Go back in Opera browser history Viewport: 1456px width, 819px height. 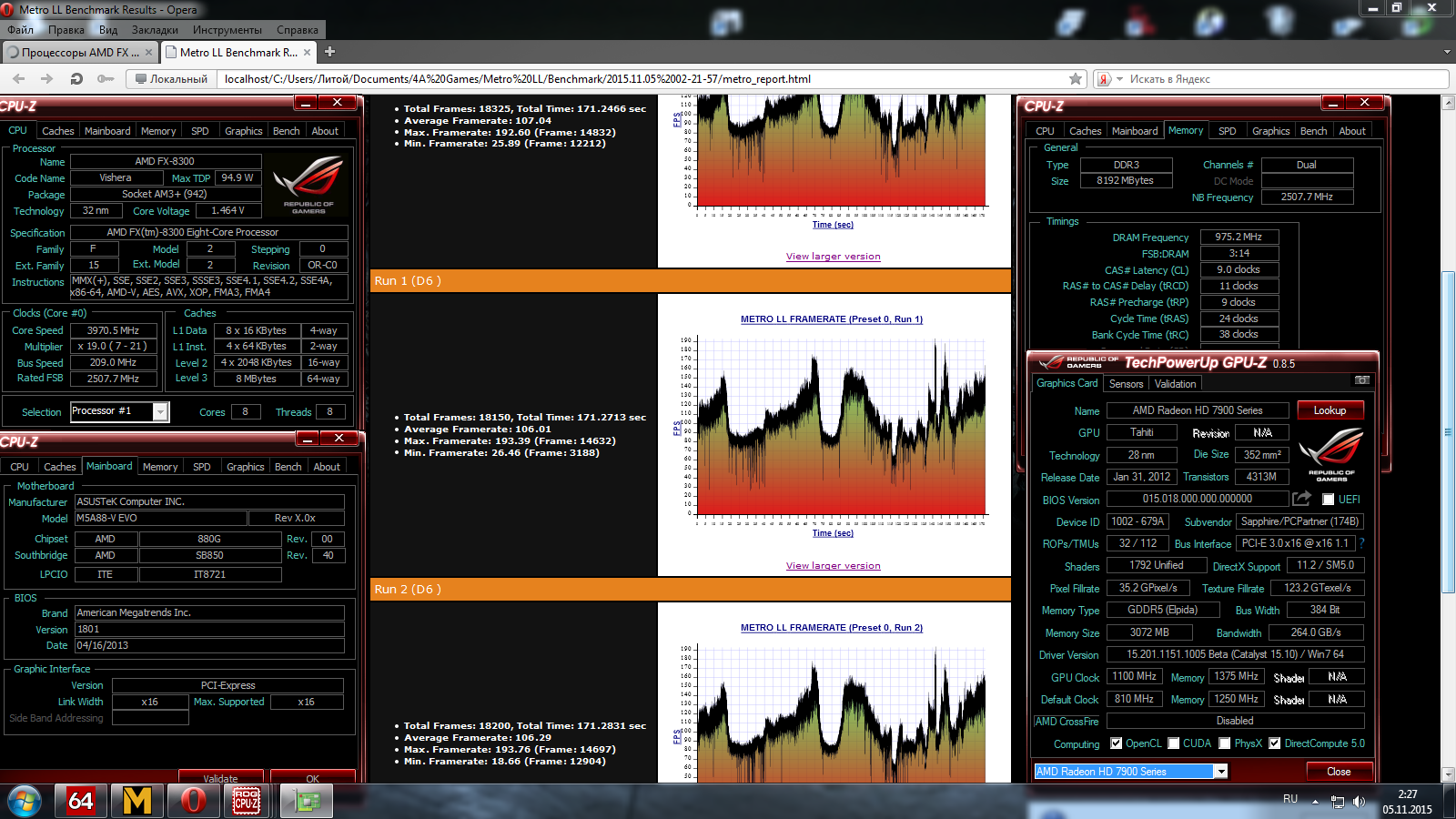[19, 79]
